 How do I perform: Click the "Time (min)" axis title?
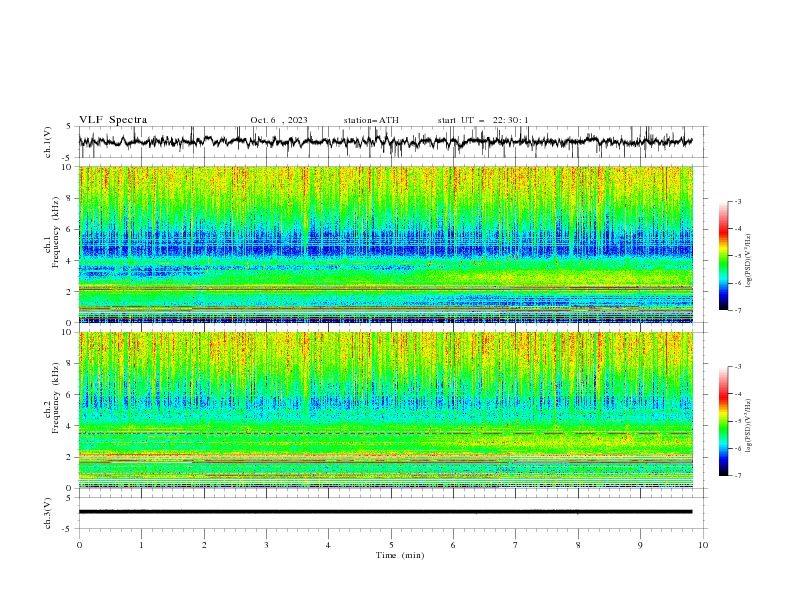400,555
